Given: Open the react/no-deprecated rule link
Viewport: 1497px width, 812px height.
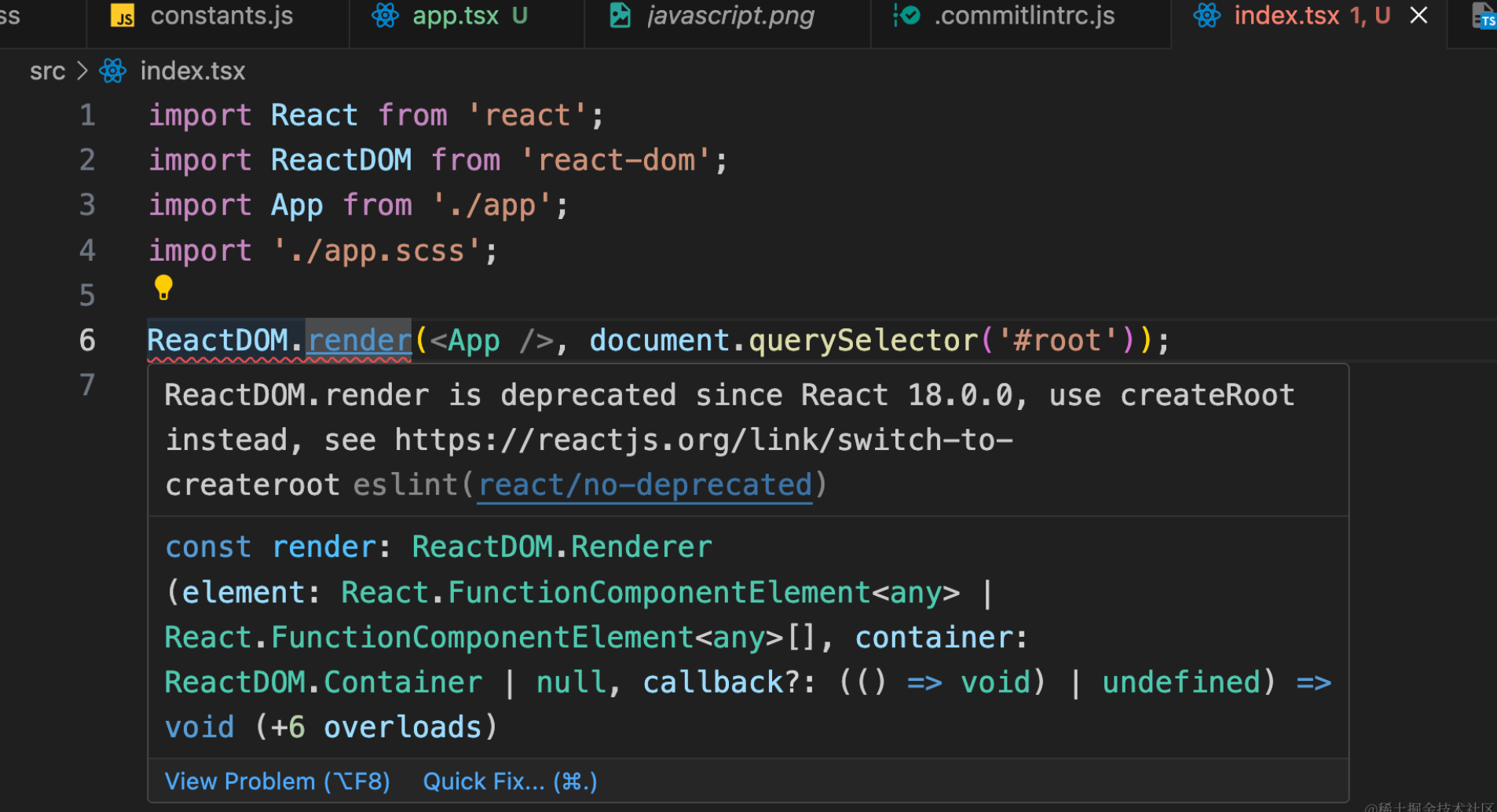Looking at the screenshot, I should click(x=645, y=485).
